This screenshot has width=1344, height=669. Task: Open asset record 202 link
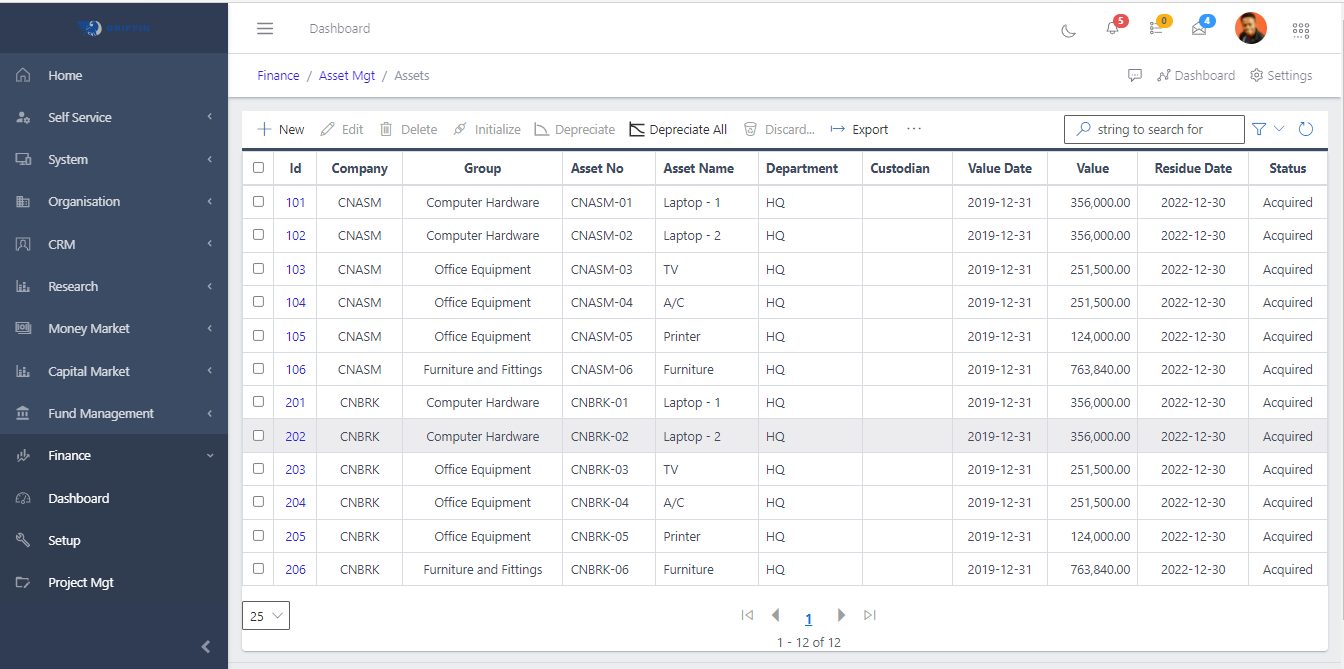[295, 436]
